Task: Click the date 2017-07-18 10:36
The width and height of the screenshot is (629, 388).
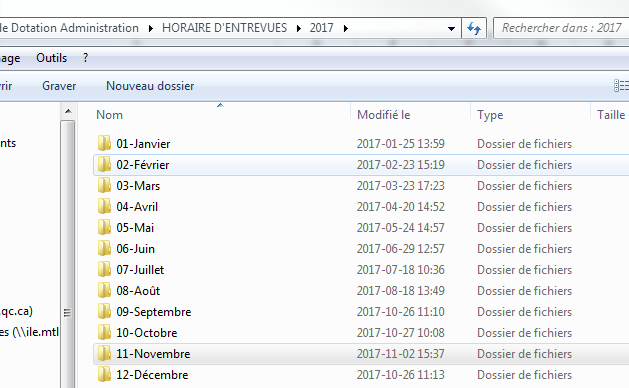Action: (401, 270)
